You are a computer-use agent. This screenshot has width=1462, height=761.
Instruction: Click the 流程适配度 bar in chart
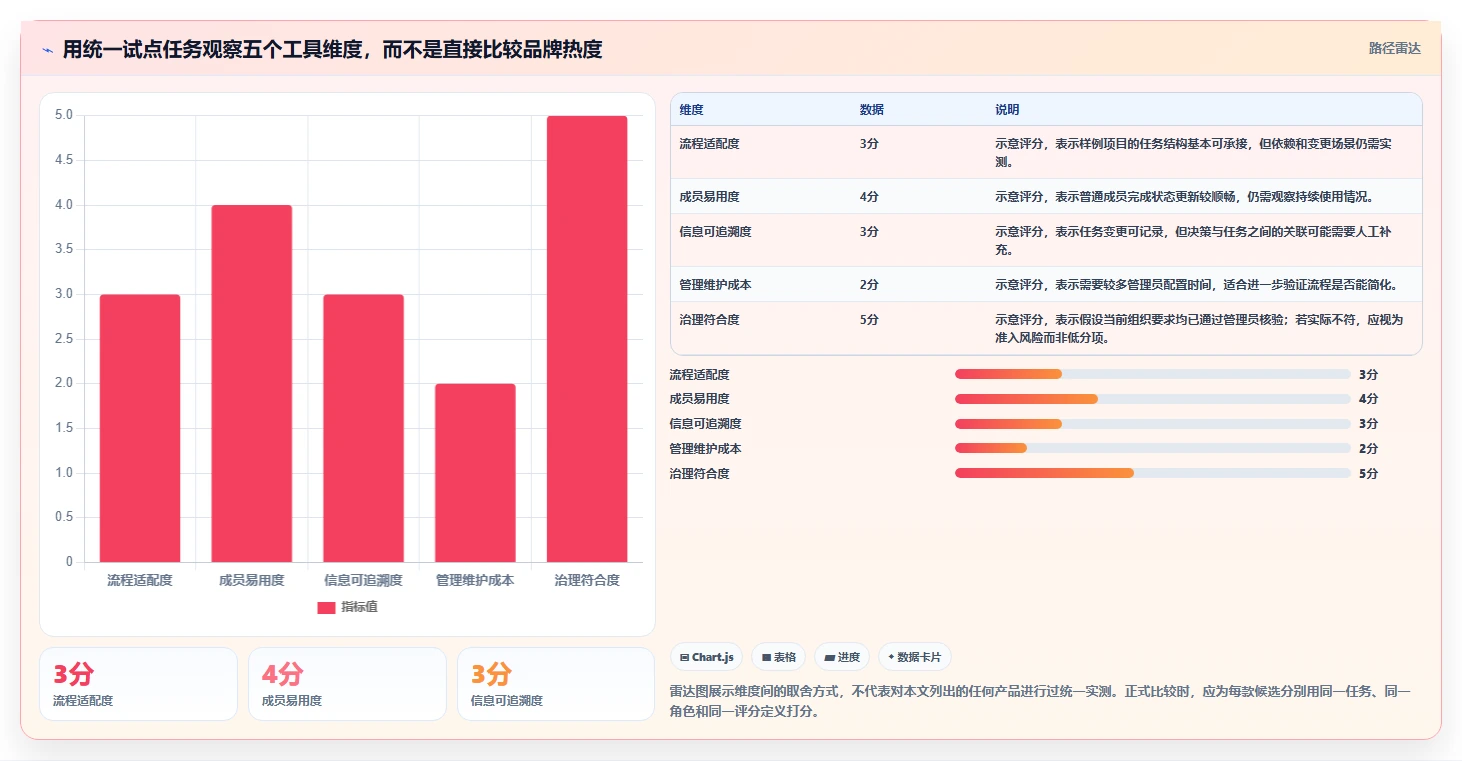(x=140, y=428)
